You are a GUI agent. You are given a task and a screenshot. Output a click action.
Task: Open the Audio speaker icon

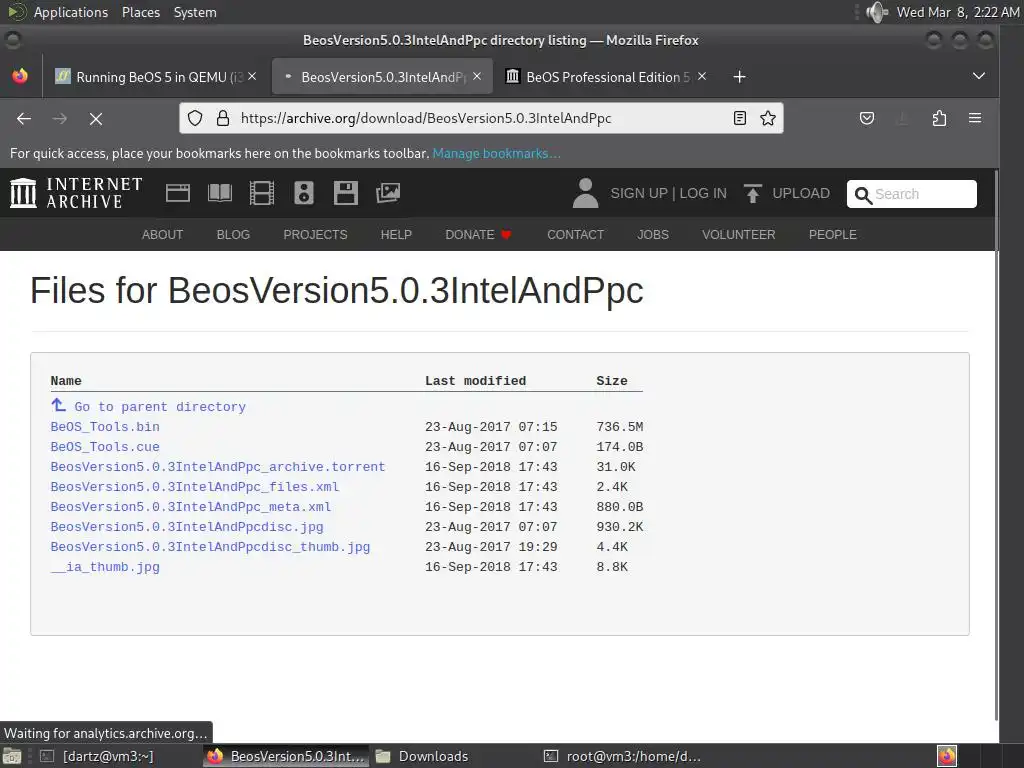tap(304, 193)
